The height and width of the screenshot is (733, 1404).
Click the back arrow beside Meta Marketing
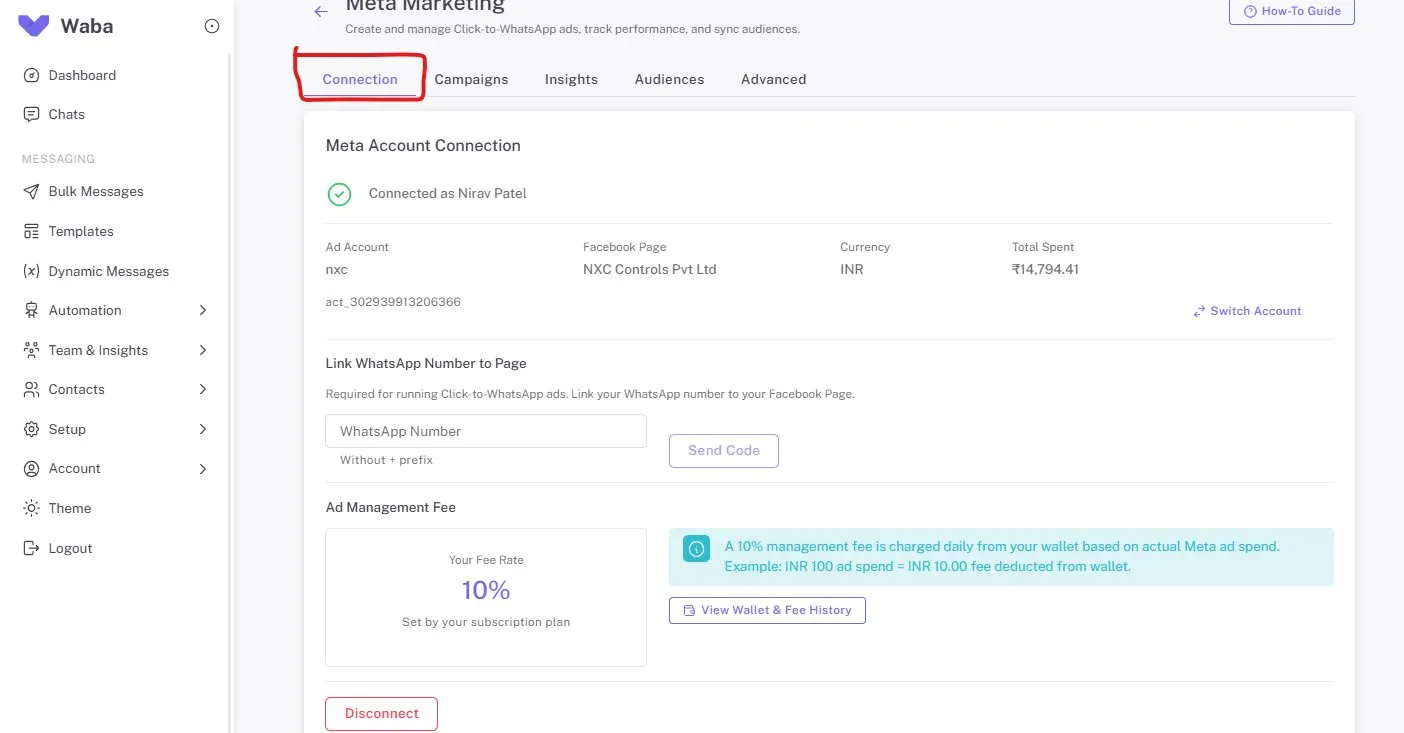[320, 11]
